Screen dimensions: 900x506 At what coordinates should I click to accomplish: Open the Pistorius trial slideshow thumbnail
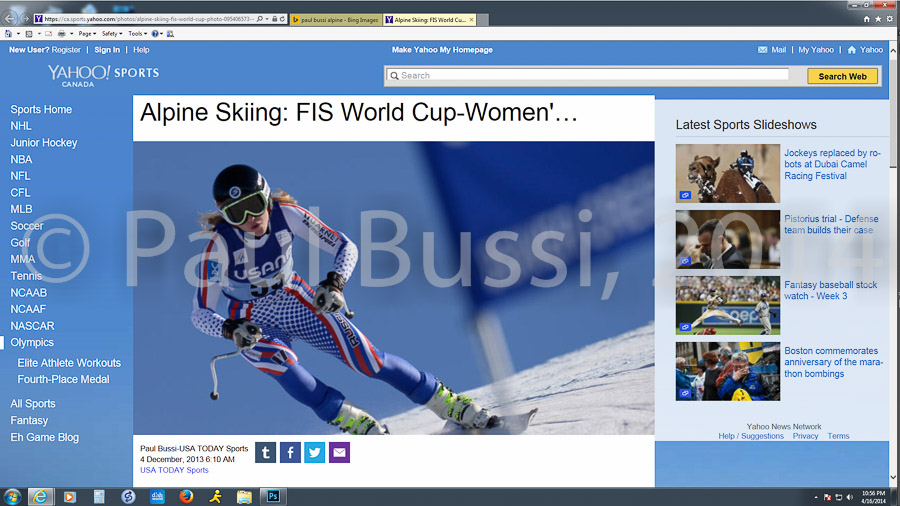pos(727,239)
